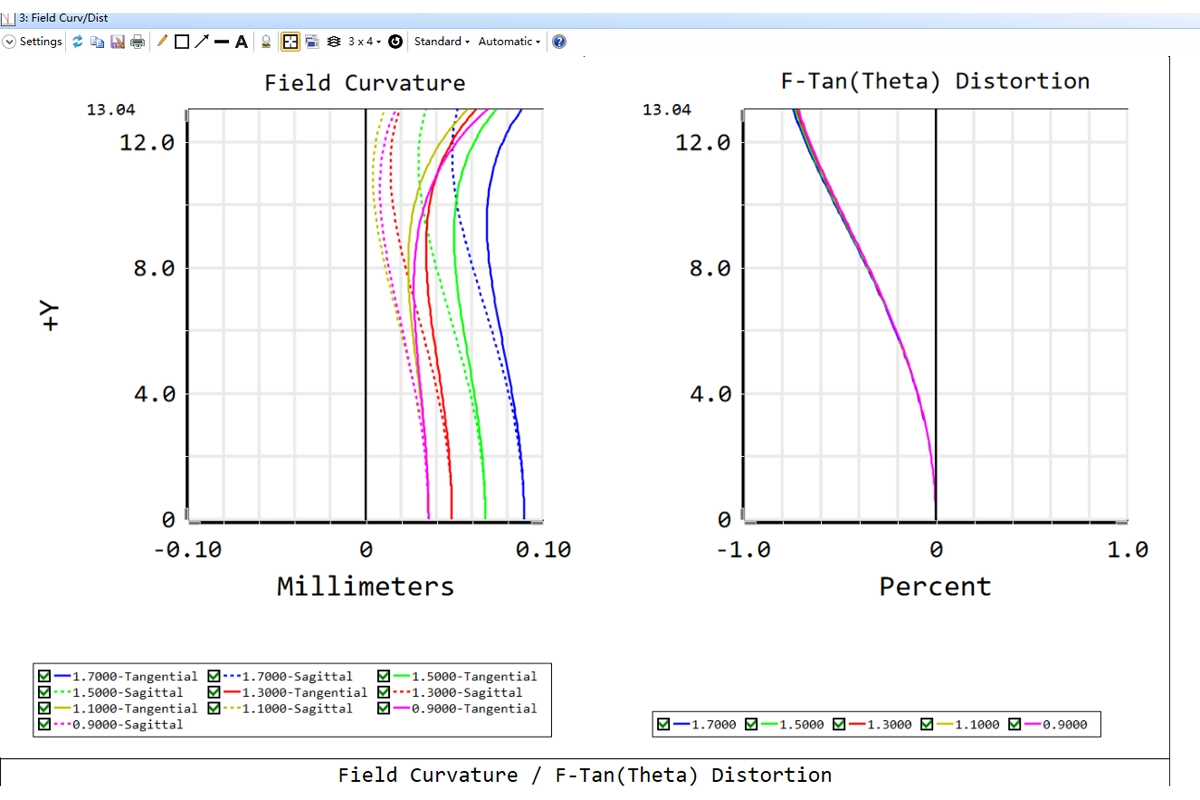Select the rectangle drawing tool
The height and width of the screenshot is (800, 1200).
pos(182,42)
